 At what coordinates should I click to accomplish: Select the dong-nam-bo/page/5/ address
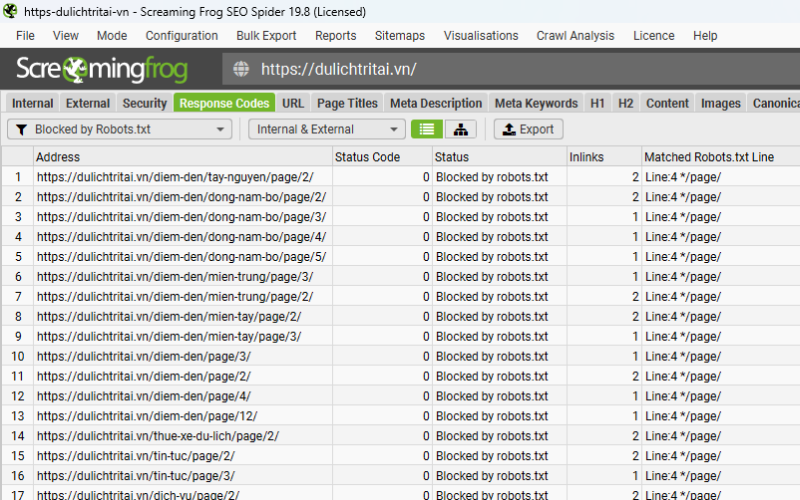(181, 257)
